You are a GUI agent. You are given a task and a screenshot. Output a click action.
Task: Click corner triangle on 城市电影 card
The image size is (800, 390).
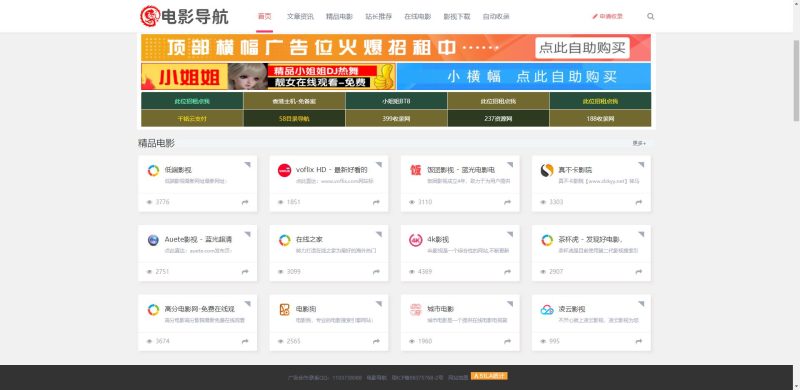(x=510, y=304)
